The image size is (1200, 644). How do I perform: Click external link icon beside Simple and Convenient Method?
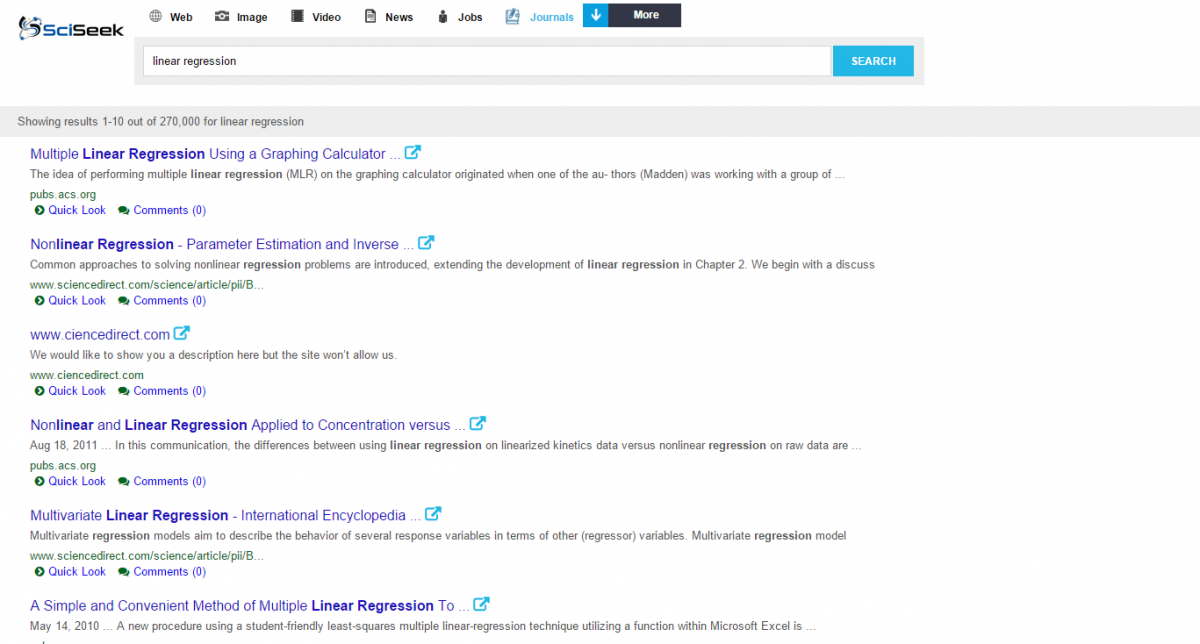coord(481,604)
